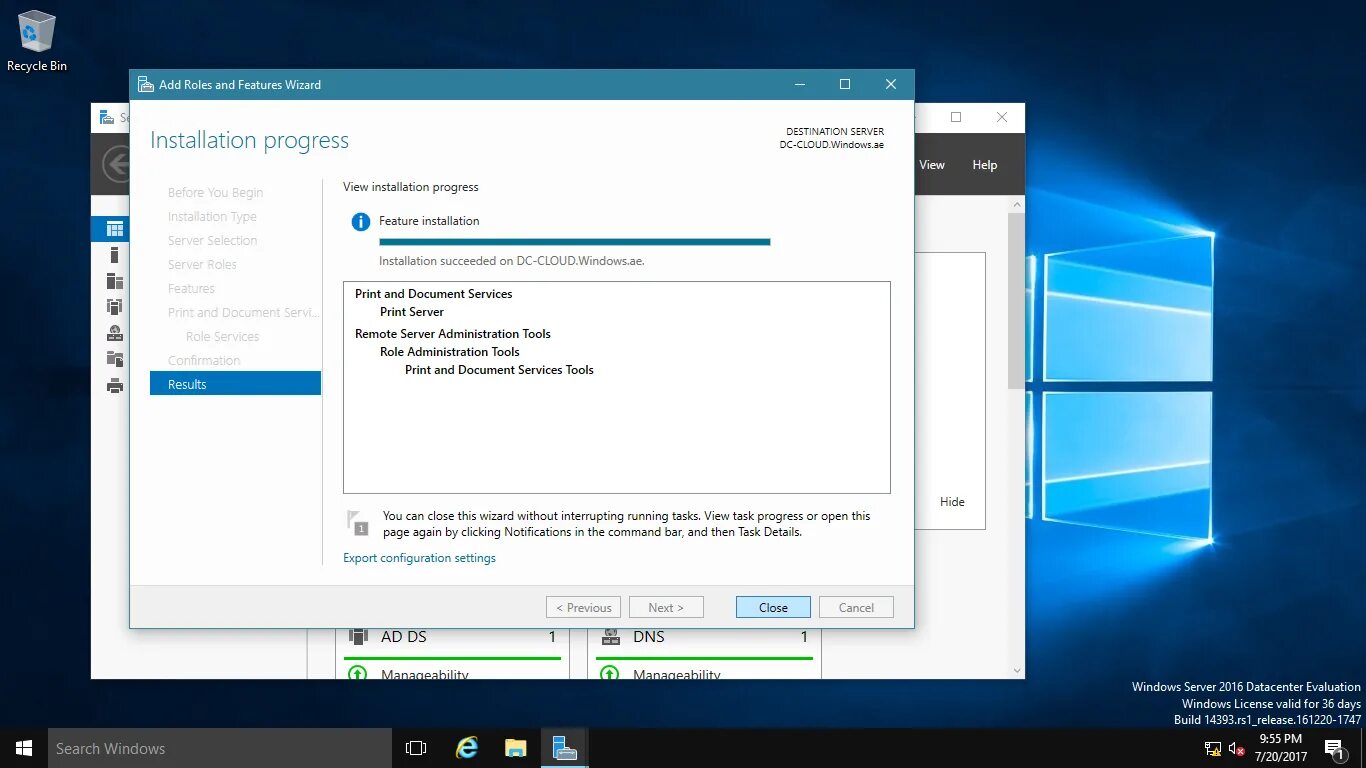Select the Print Server row in results
The image size is (1366, 768).
tap(412, 312)
